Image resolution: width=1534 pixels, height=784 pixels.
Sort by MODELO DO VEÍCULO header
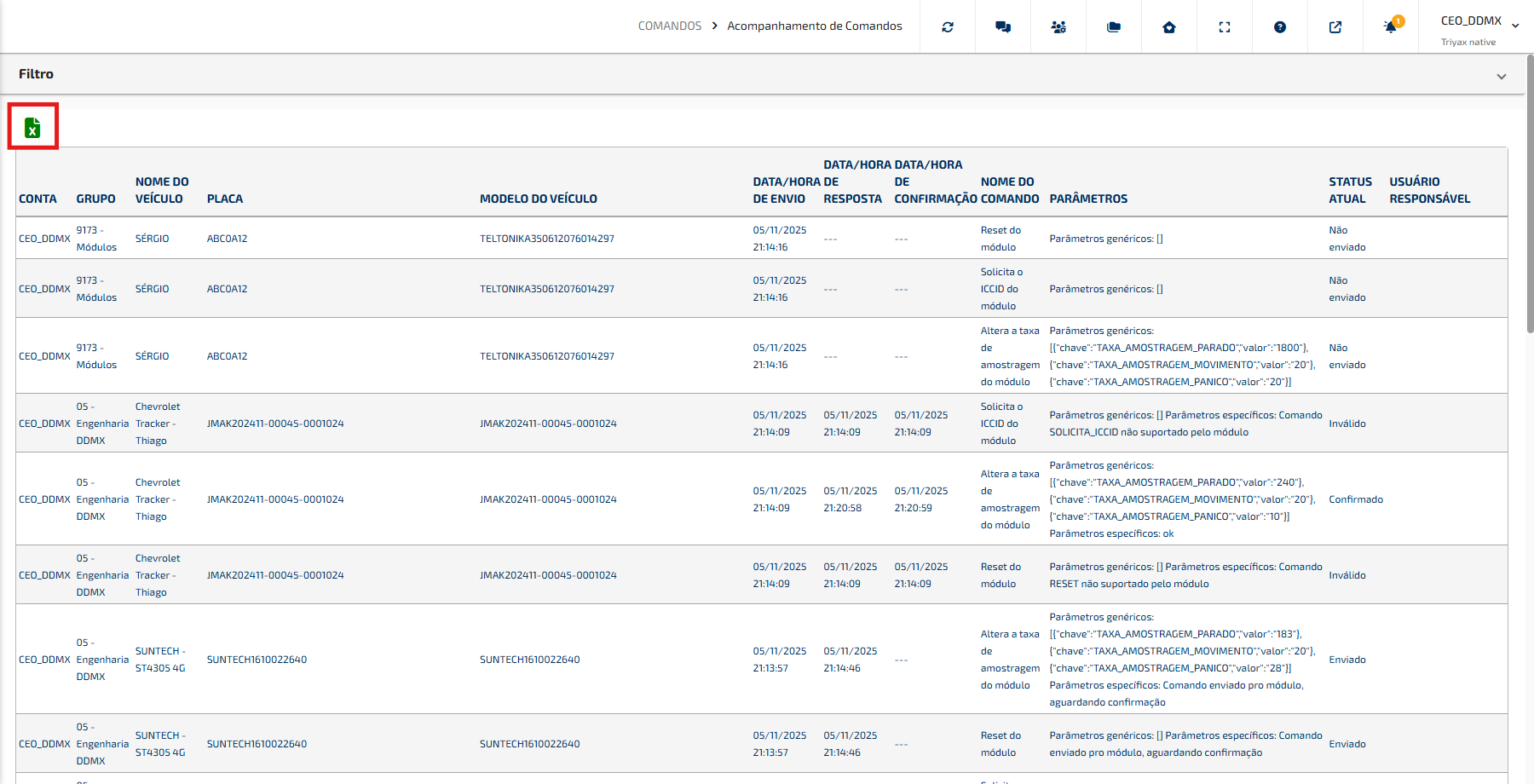(539, 199)
